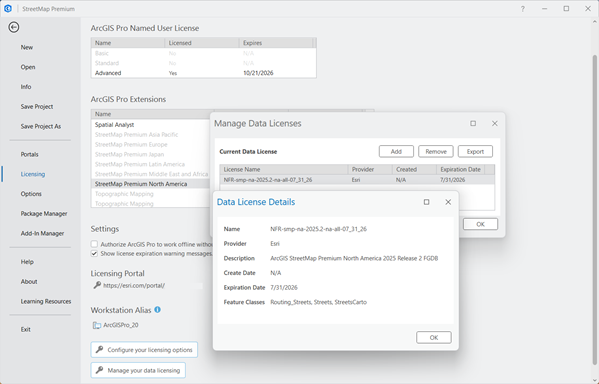
Task: Click OK in the Manage Data Licenses dialog
Action: (481, 224)
